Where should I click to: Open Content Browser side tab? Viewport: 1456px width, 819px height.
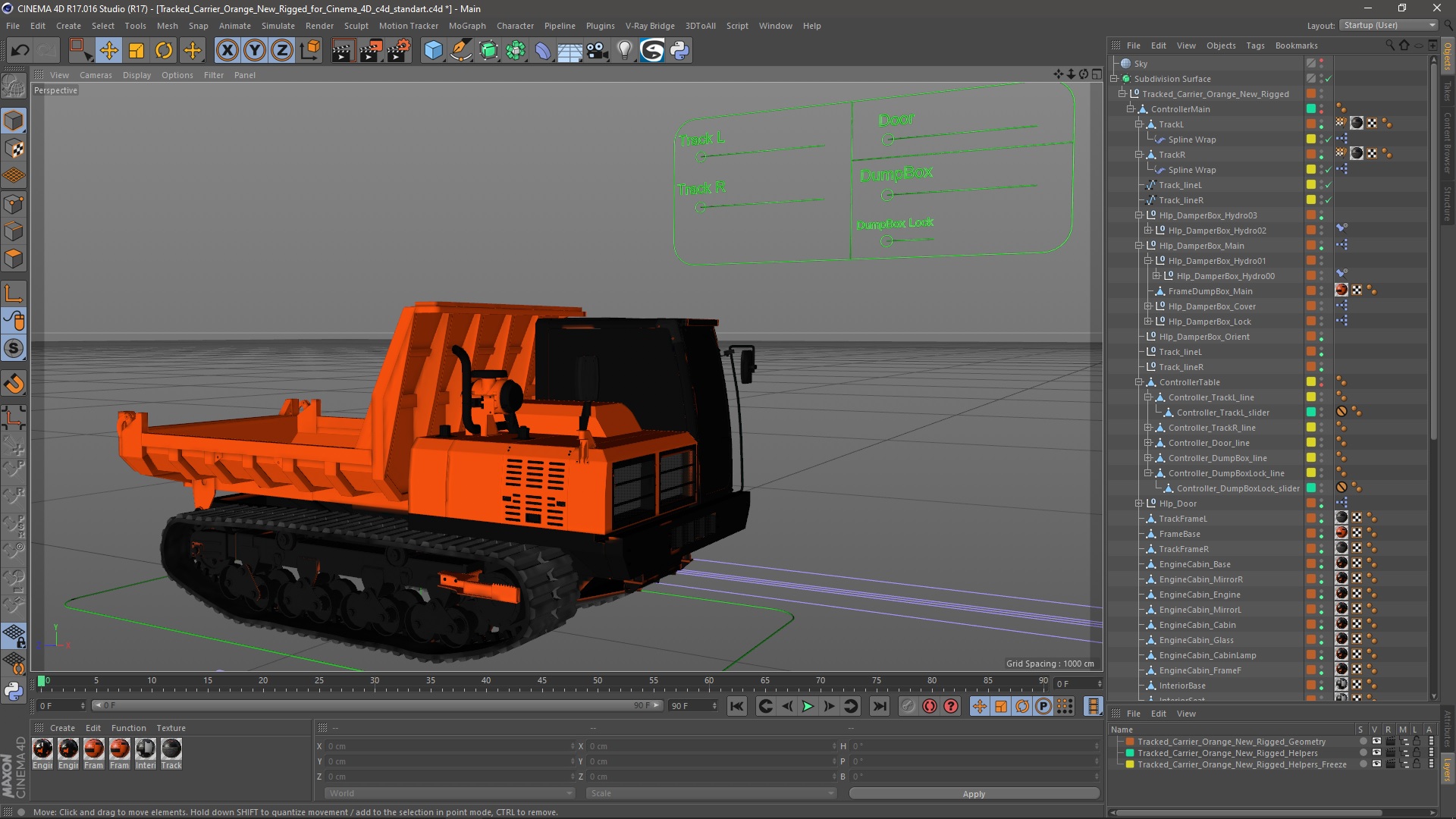tap(1448, 143)
